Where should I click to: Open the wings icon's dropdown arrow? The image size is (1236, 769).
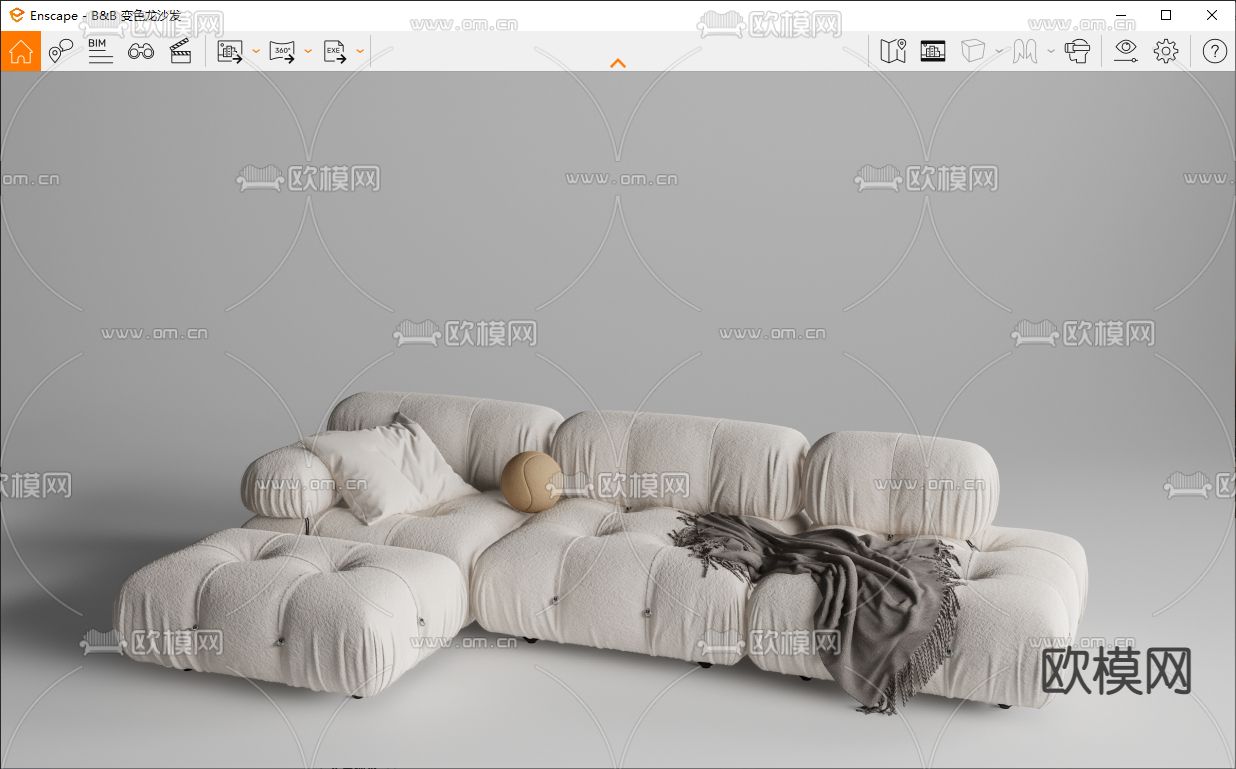pos(1051,51)
